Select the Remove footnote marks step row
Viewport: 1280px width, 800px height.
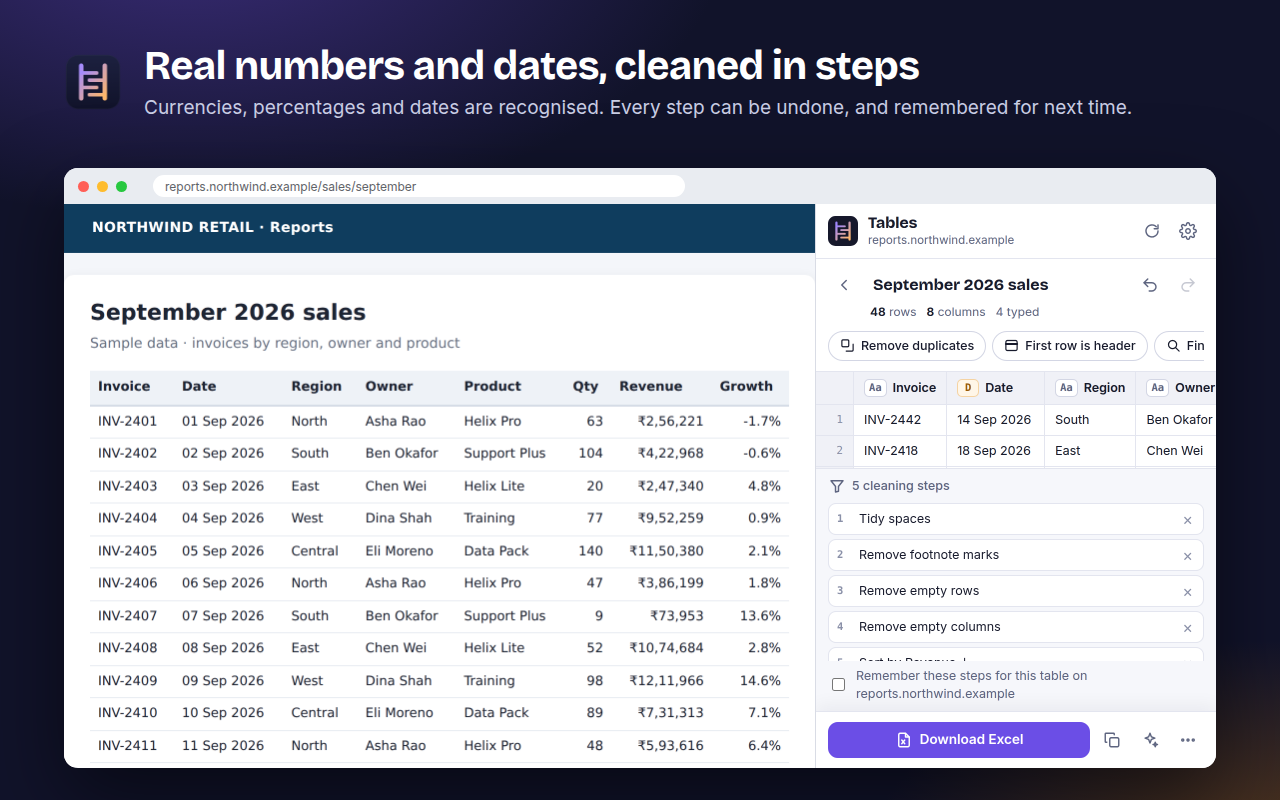tap(1016, 555)
